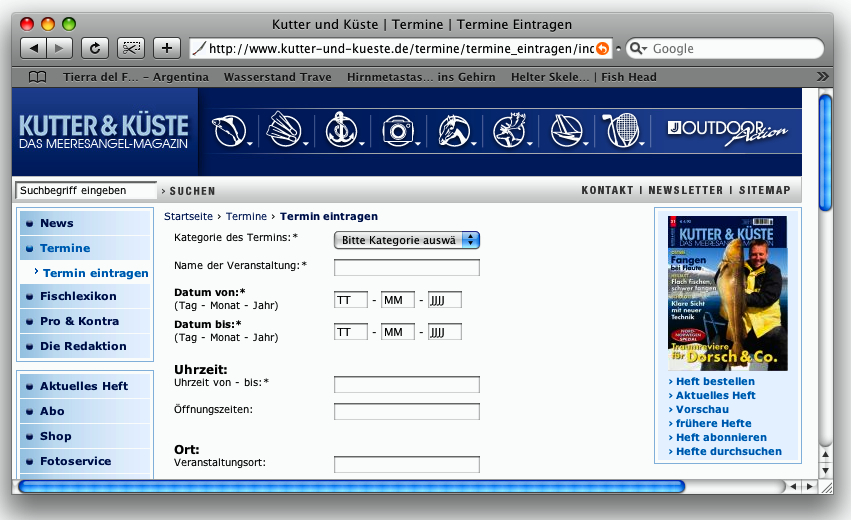Click the golf and tennis racket icon
Viewport: 851px width, 520px height.
(x=623, y=130)
